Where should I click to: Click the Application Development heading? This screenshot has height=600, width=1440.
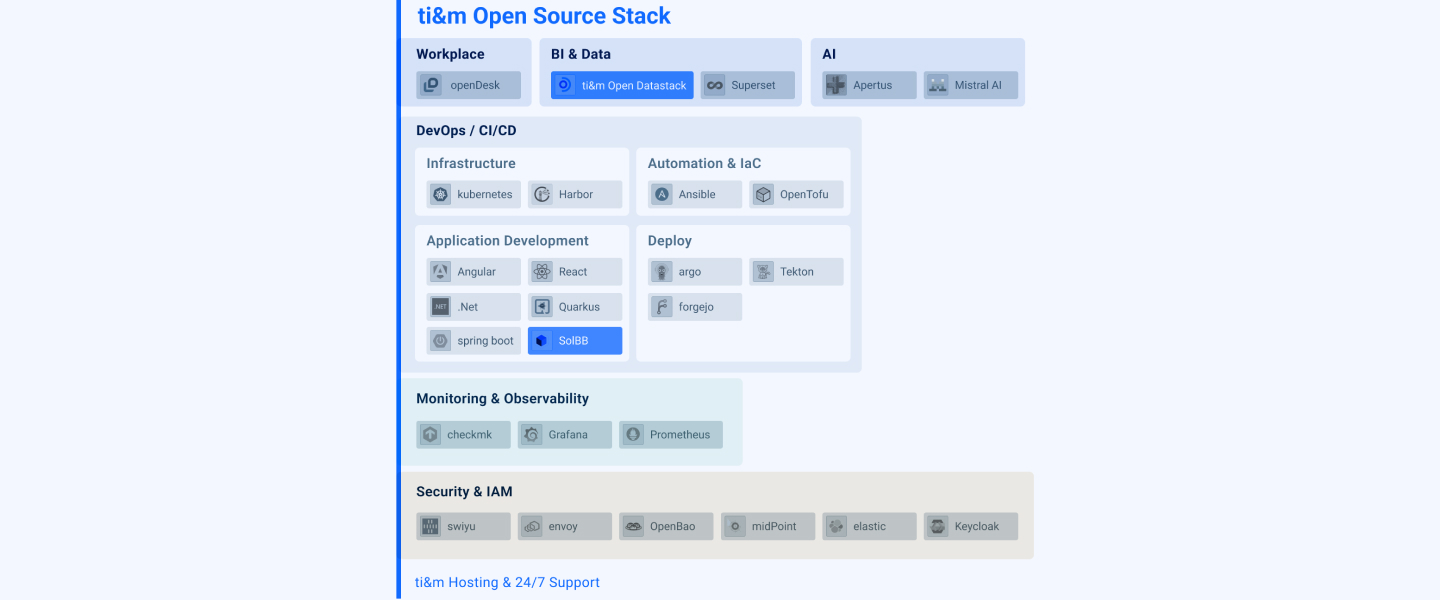click(x=507, y=241)
